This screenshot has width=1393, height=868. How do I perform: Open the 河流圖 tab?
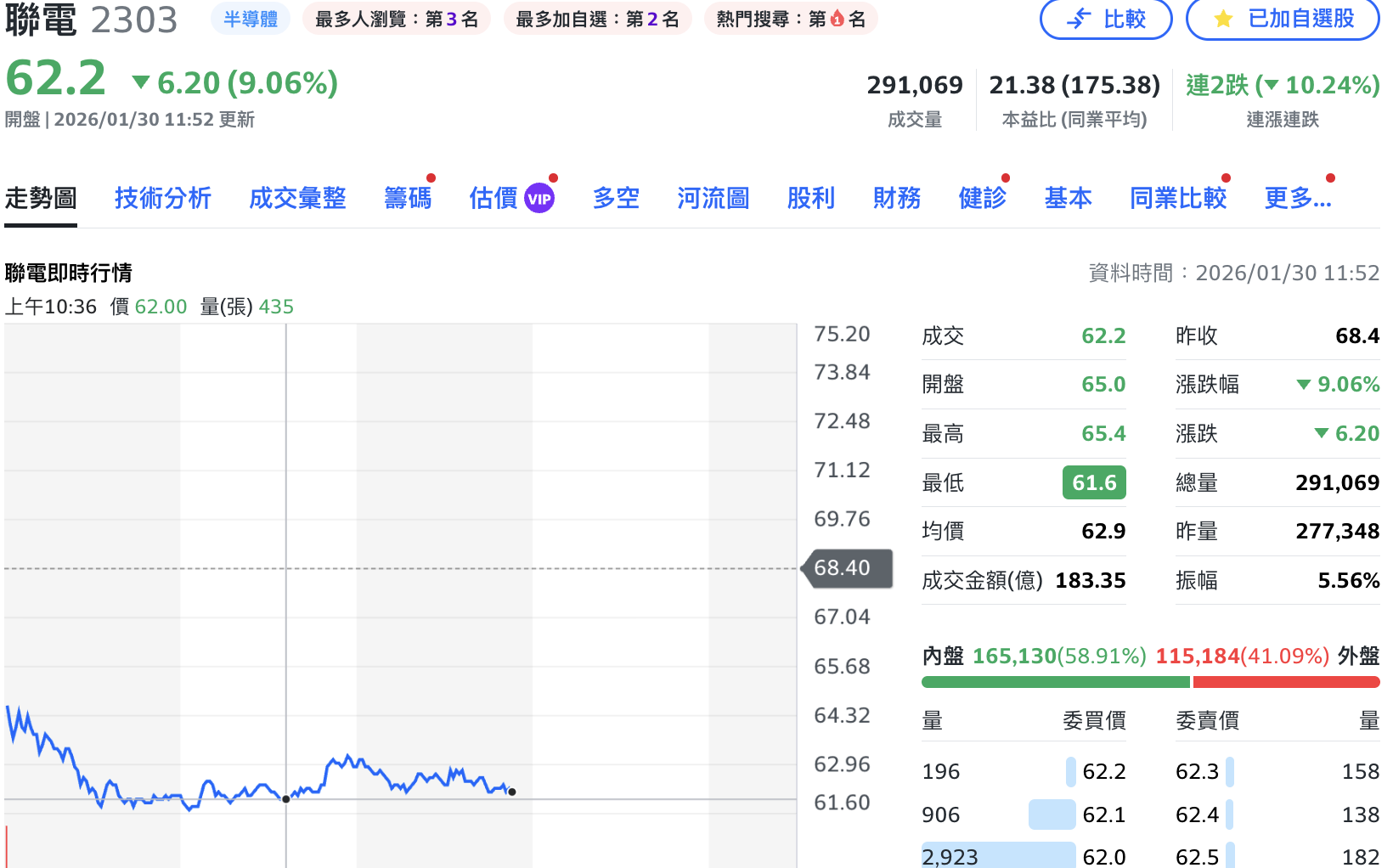(713, 198)
